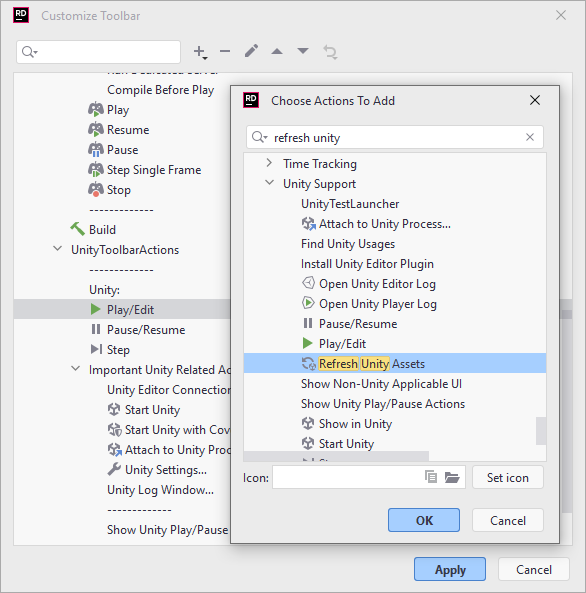Screen dimensions: 586x593
Task: Open the browse folder icon for icon path
Action: pyautogui.click(x=452, y=477)
